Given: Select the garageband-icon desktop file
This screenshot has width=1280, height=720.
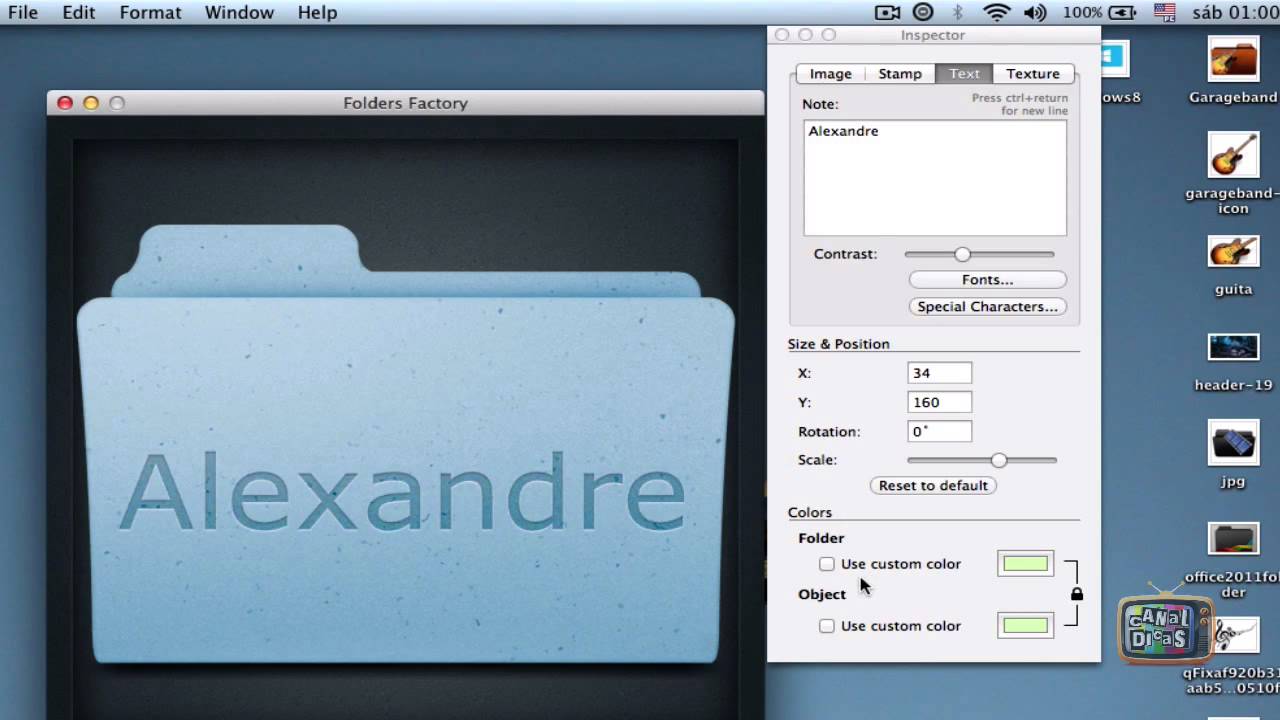Looking at the screenshot, I should point(1233,155).
